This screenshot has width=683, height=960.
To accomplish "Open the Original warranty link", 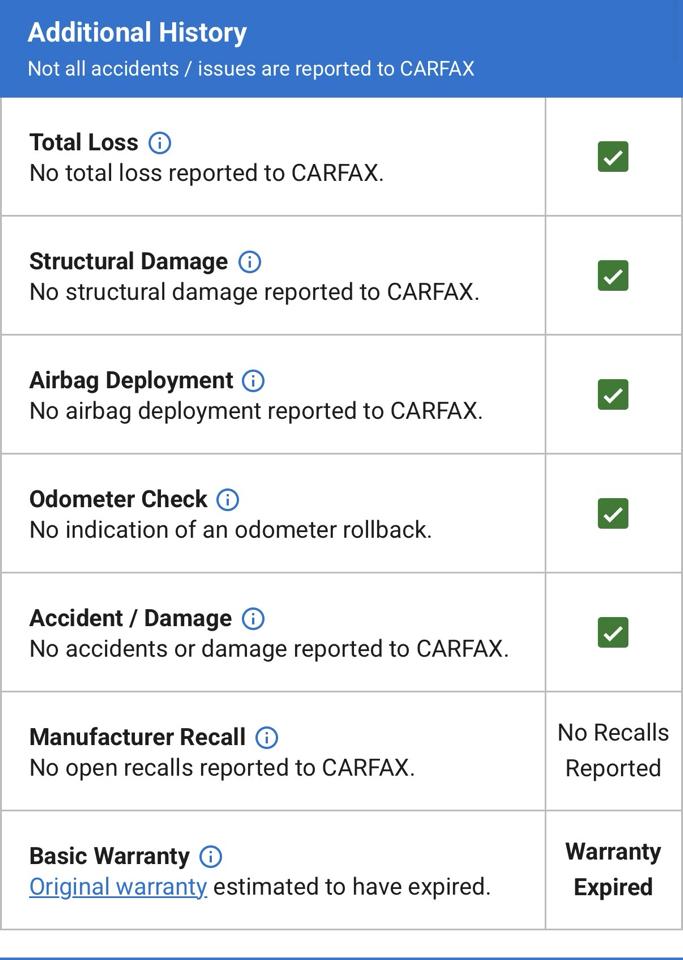I will (118, 887).
